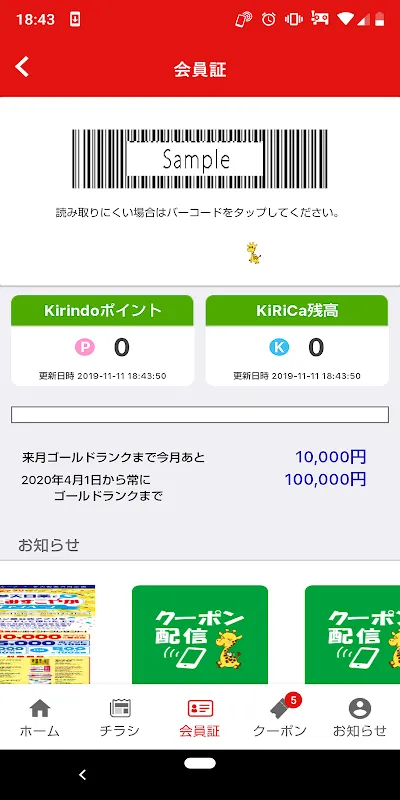
Task: Open the クーポン tab with badge
Action: (x=280, y=718)
